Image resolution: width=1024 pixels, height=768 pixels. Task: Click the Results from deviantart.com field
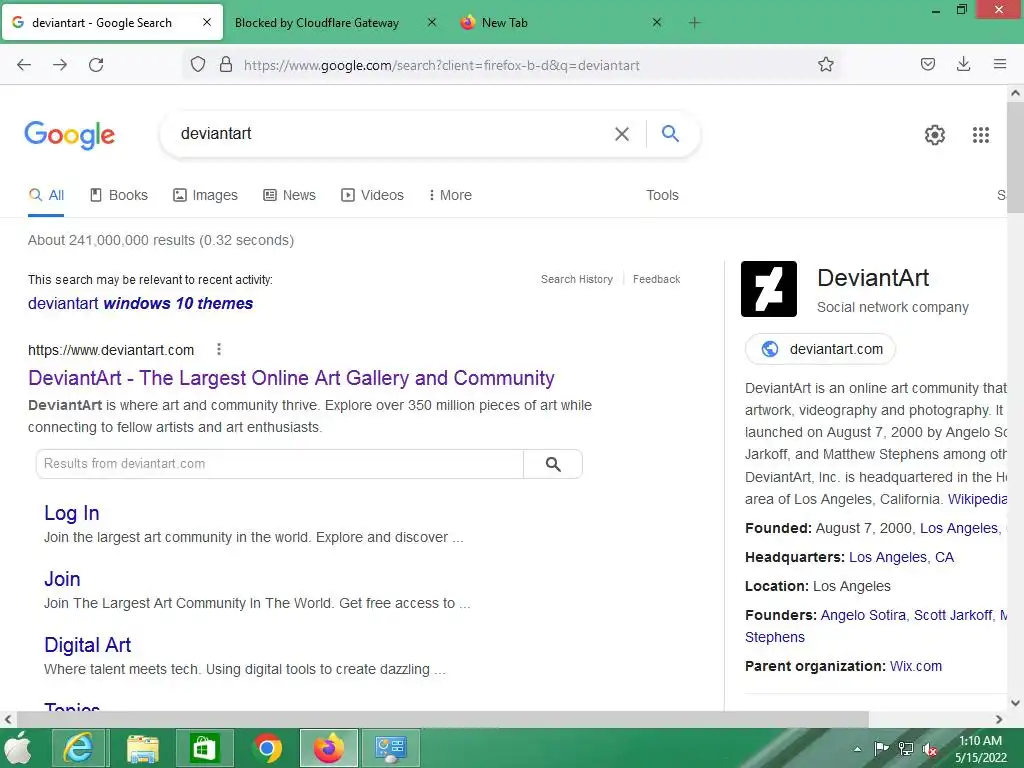280,464
